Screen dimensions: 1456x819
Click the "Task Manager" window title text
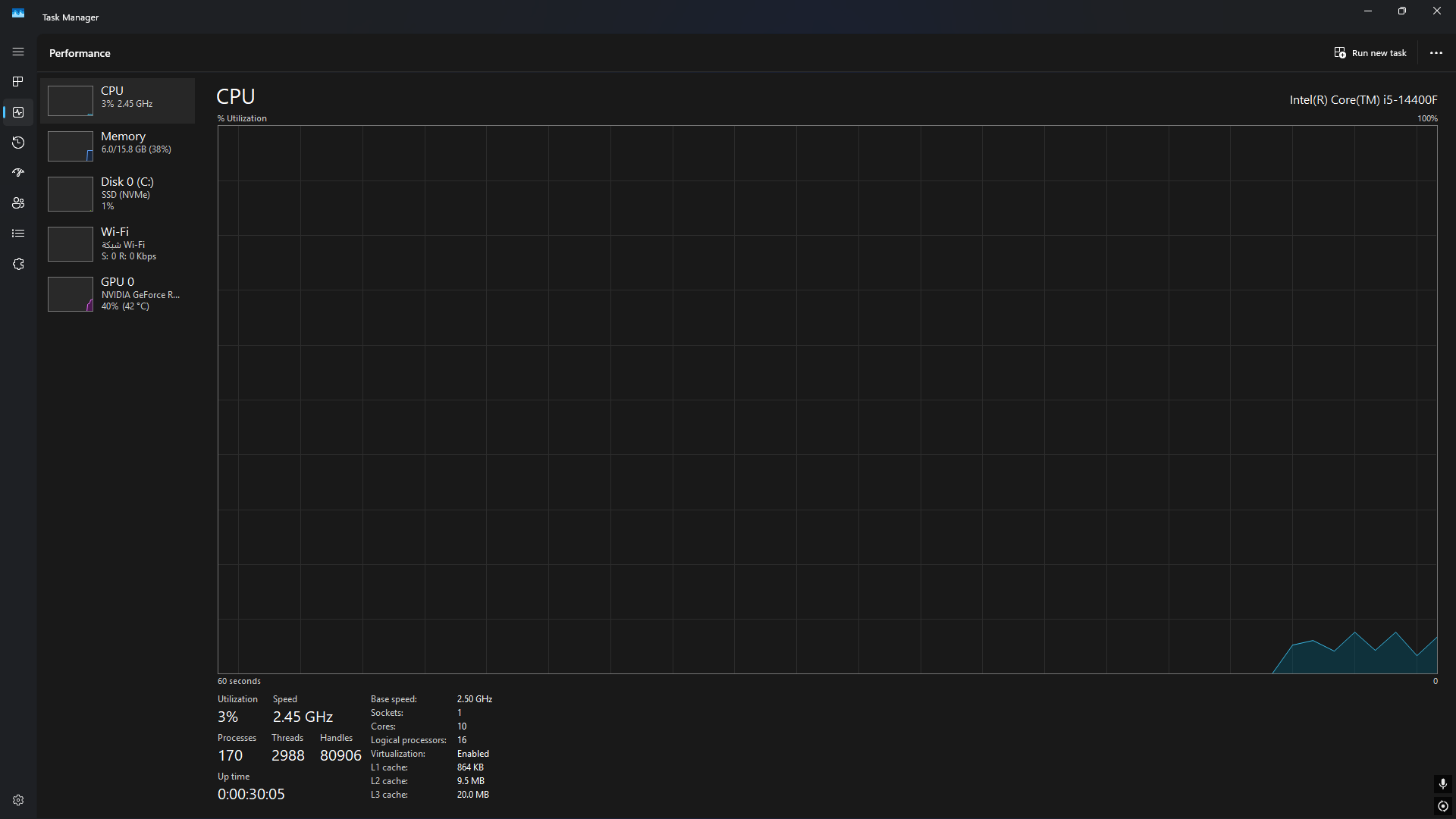pyautogui.click(x=71, y=17)
